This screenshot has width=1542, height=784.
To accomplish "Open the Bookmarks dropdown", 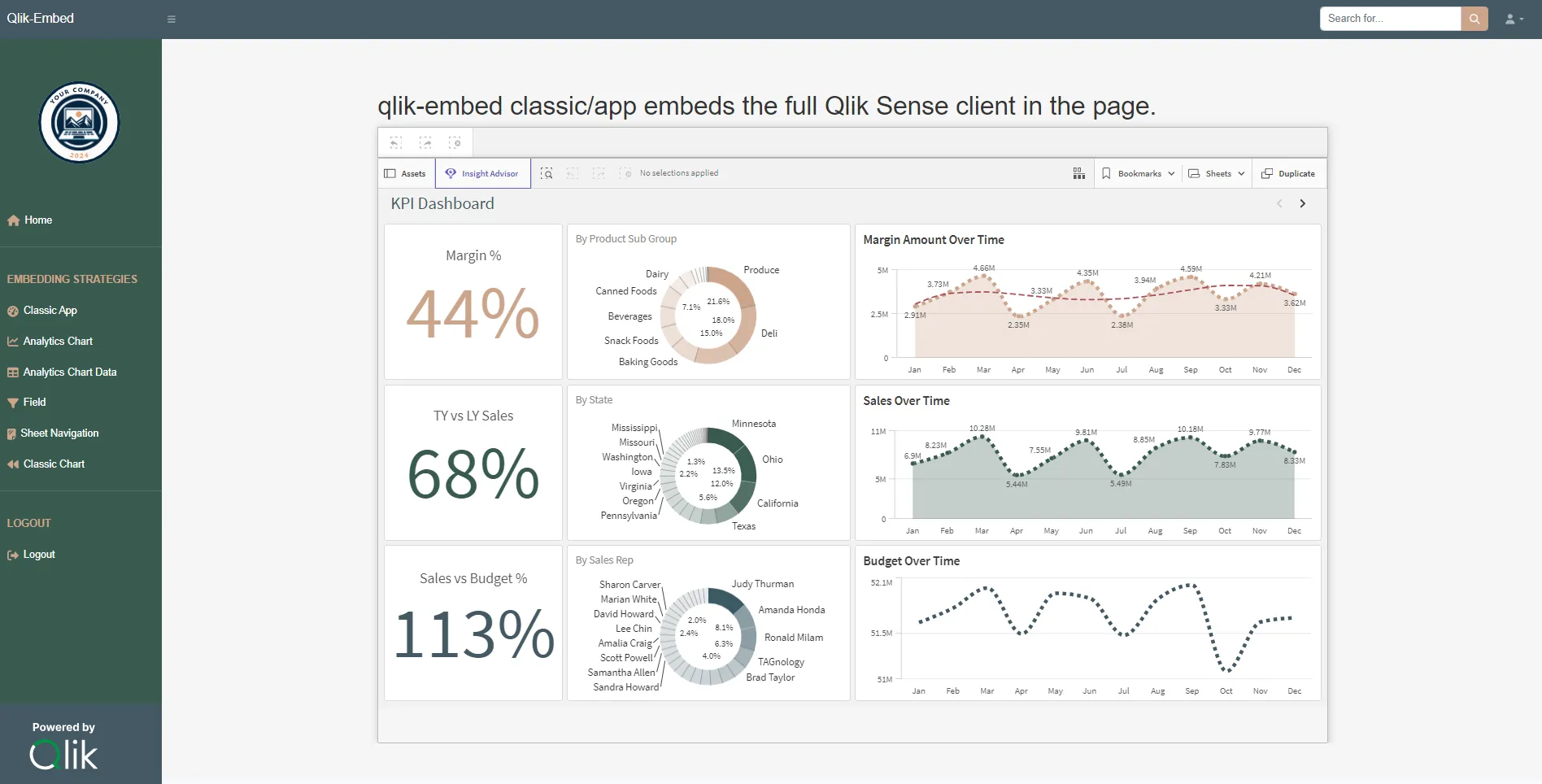I will tap(1137, 173).
